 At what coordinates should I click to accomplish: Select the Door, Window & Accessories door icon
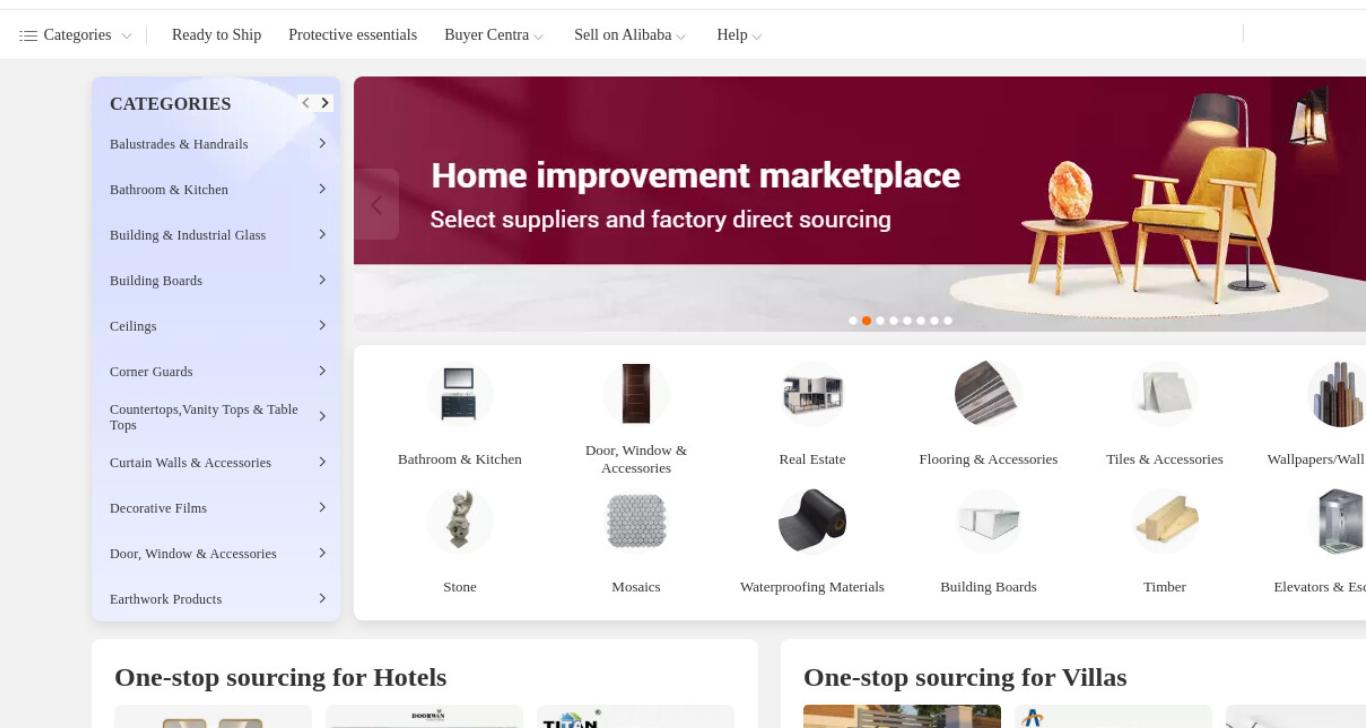[x=636, y=394]
